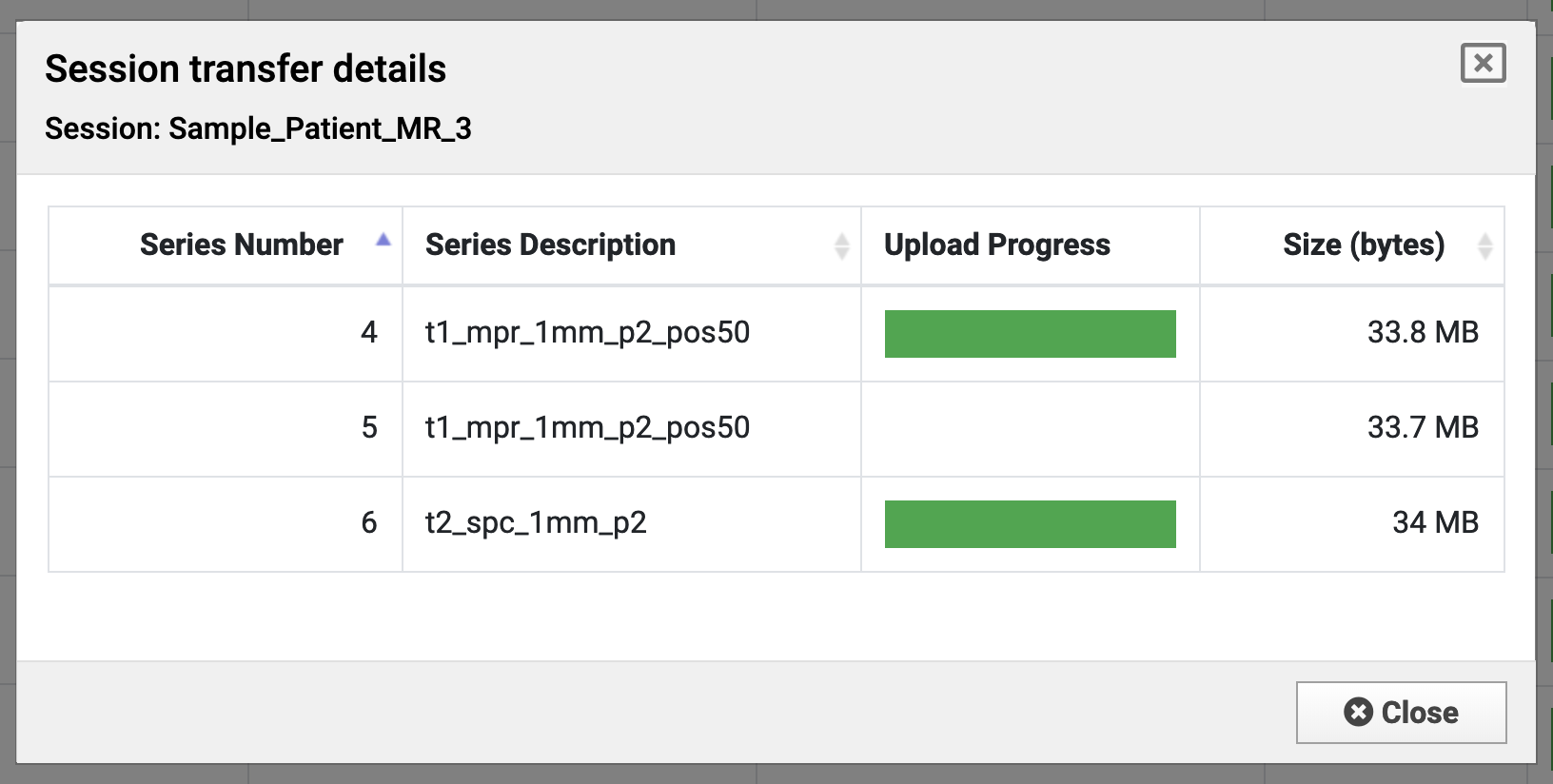This screenshot has height=784, width=1553.
Task: Click the green progress bar for series 6
Action: tap(1030, 524)
